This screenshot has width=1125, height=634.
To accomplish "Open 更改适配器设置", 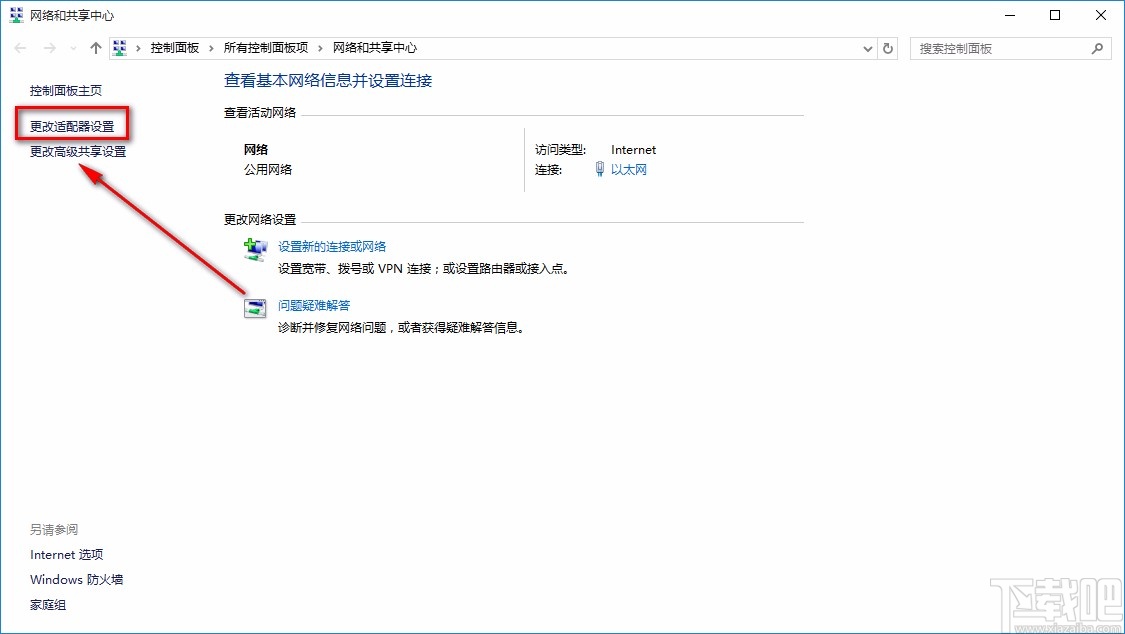I will [73, 126].
